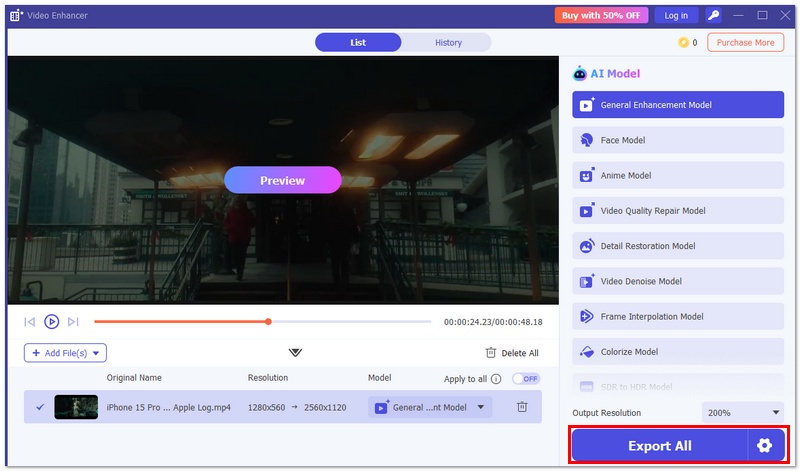
Task: Uncheck the iPhone 15 Pro video checkmark
Action: [40, 407]
